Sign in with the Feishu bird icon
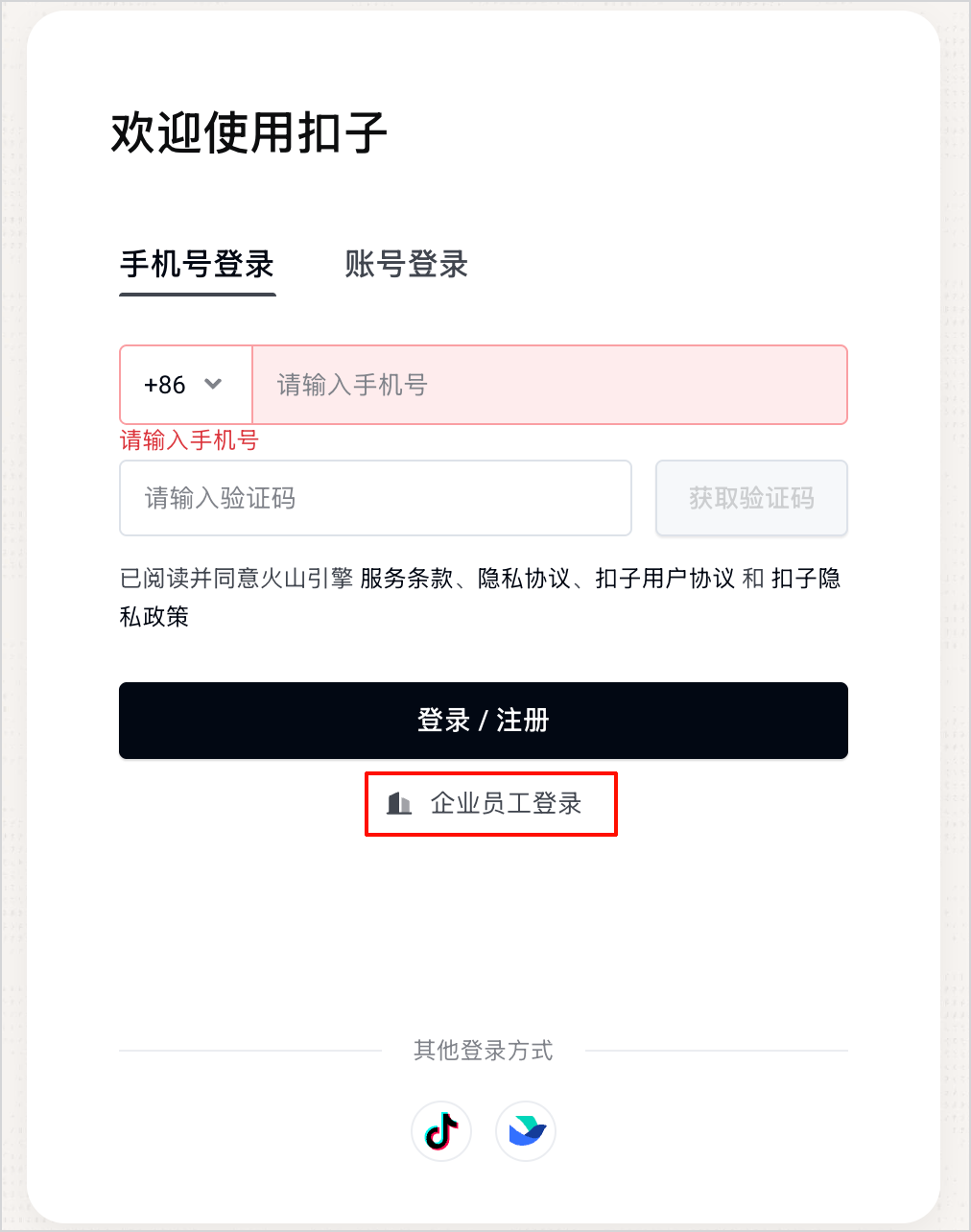The width and height of the screenshot is (971, 1232). pyautogui.click(x=526, y=1130)
